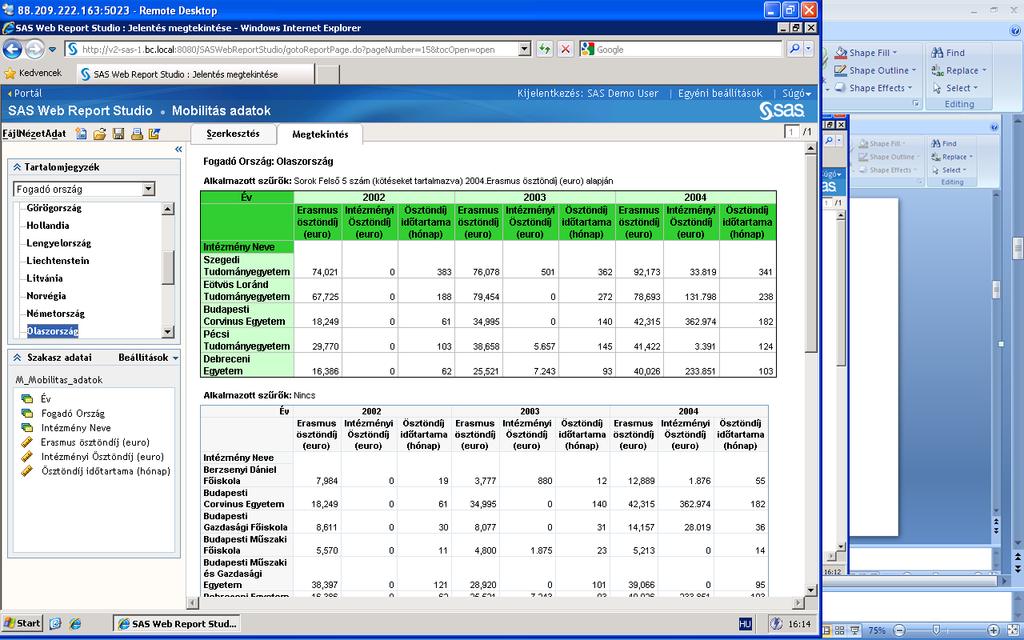Click the Szegedi Tudományegyetem row header

247,266
